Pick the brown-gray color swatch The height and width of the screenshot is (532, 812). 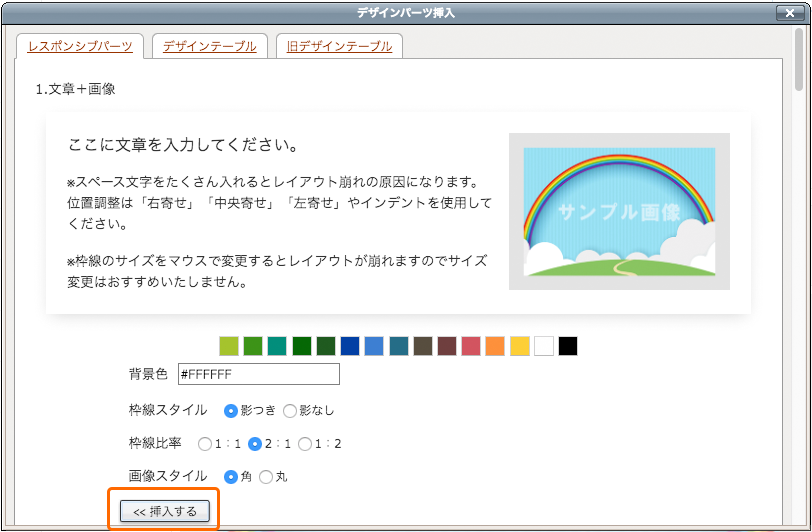coord(423,346)
